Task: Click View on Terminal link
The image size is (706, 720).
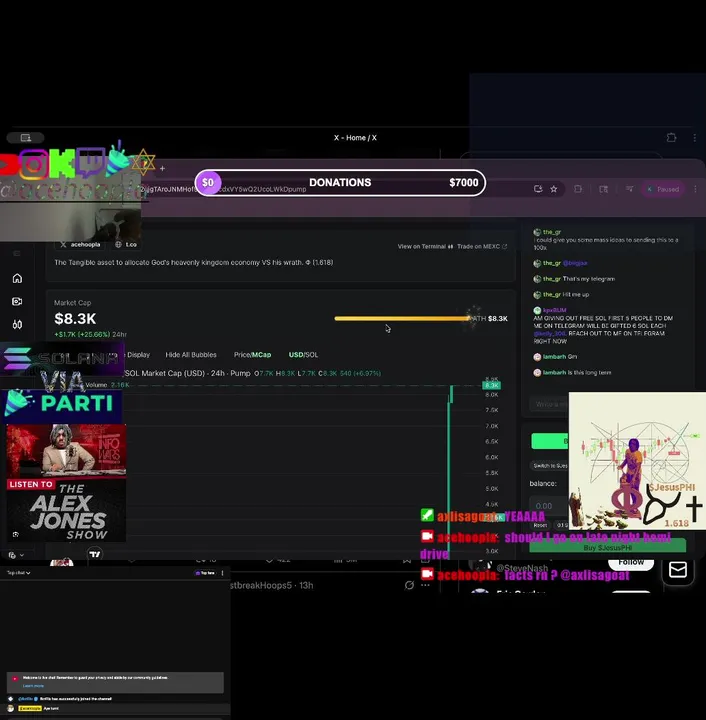Action: 425,247
